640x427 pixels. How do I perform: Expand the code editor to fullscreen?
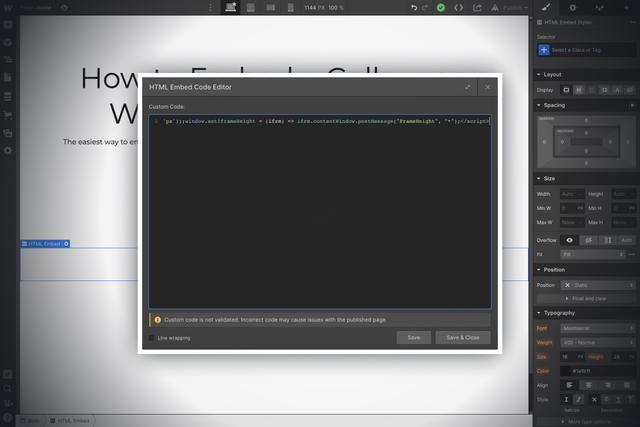coord(468,87)
